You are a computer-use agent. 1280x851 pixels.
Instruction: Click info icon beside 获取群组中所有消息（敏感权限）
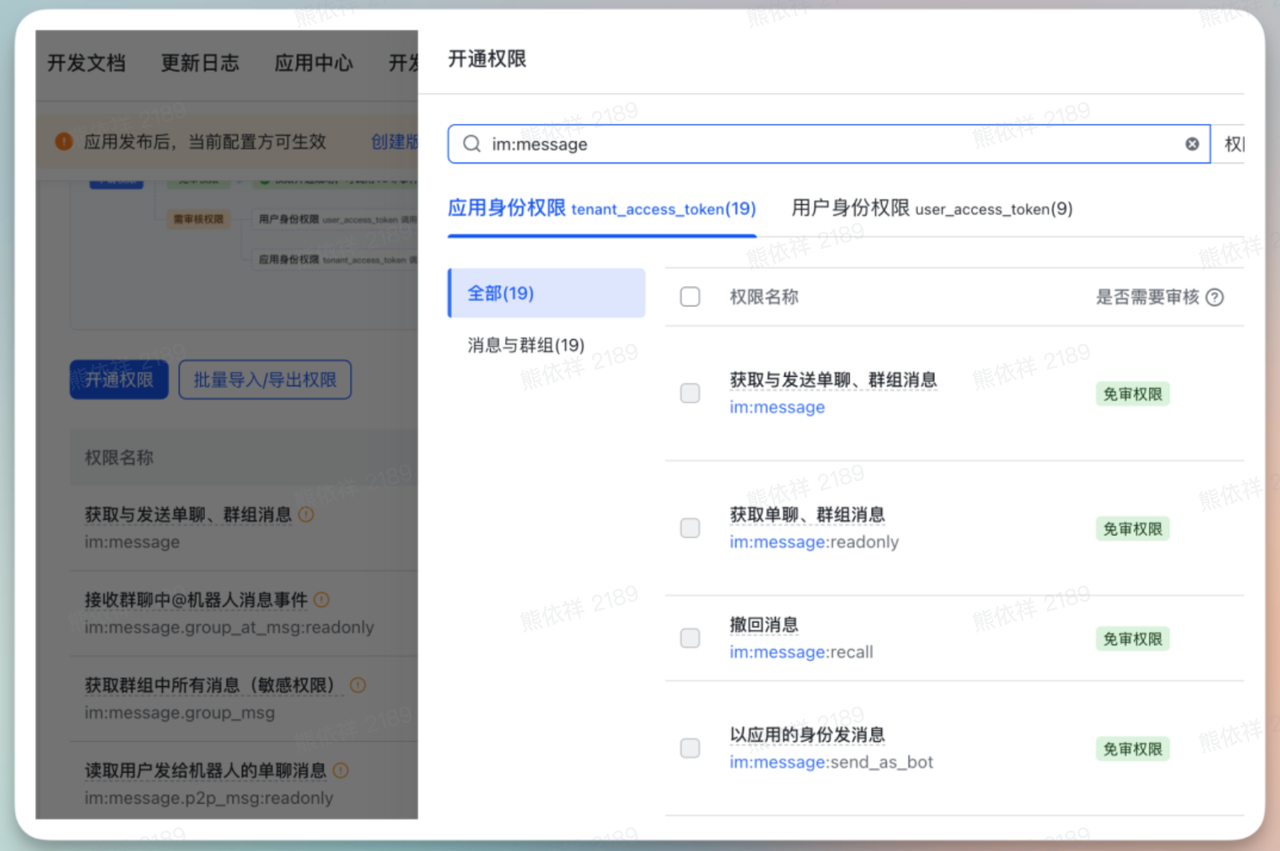(357, 685)
